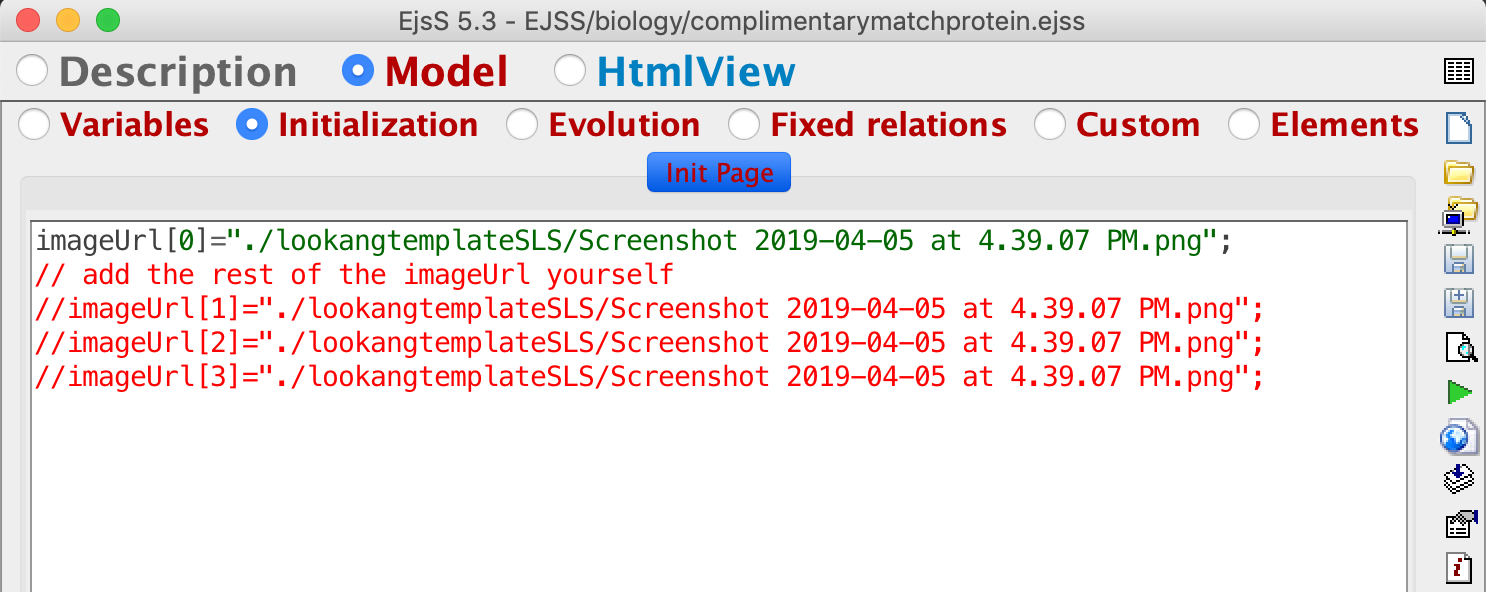Image resolution: width=1486 pixels, height=592 pixels.
Task: Select Fixed relations radio option
Action: [x=743, y=125]
